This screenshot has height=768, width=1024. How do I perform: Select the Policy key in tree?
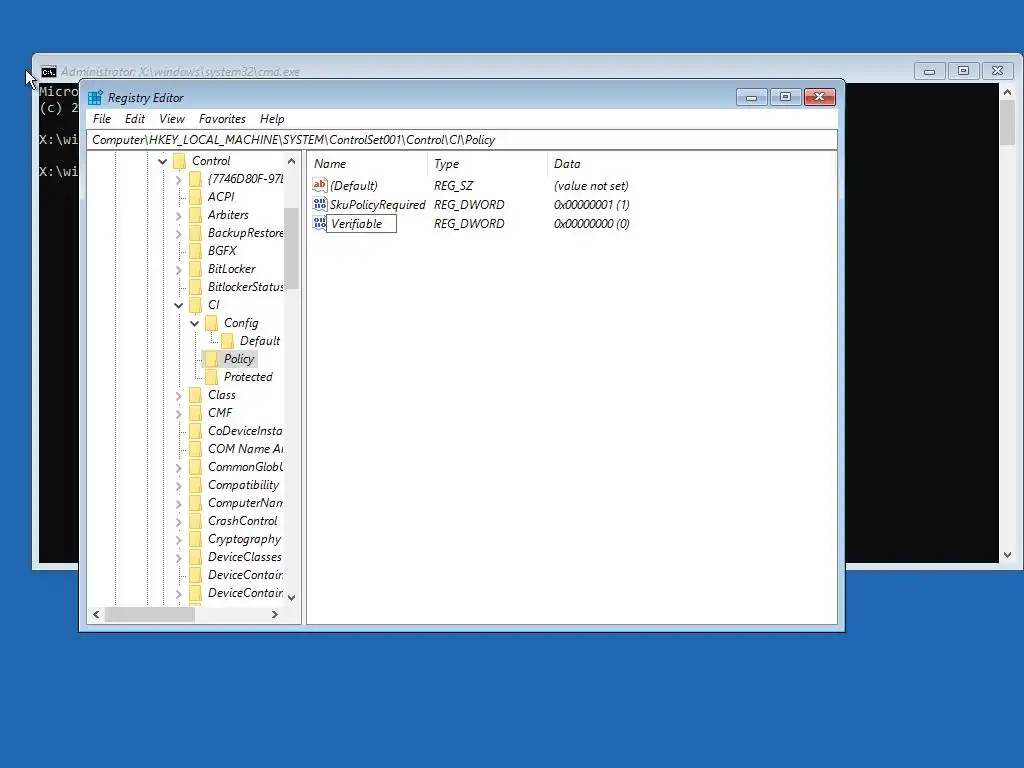pyautogui.click(x=238, y=359)
